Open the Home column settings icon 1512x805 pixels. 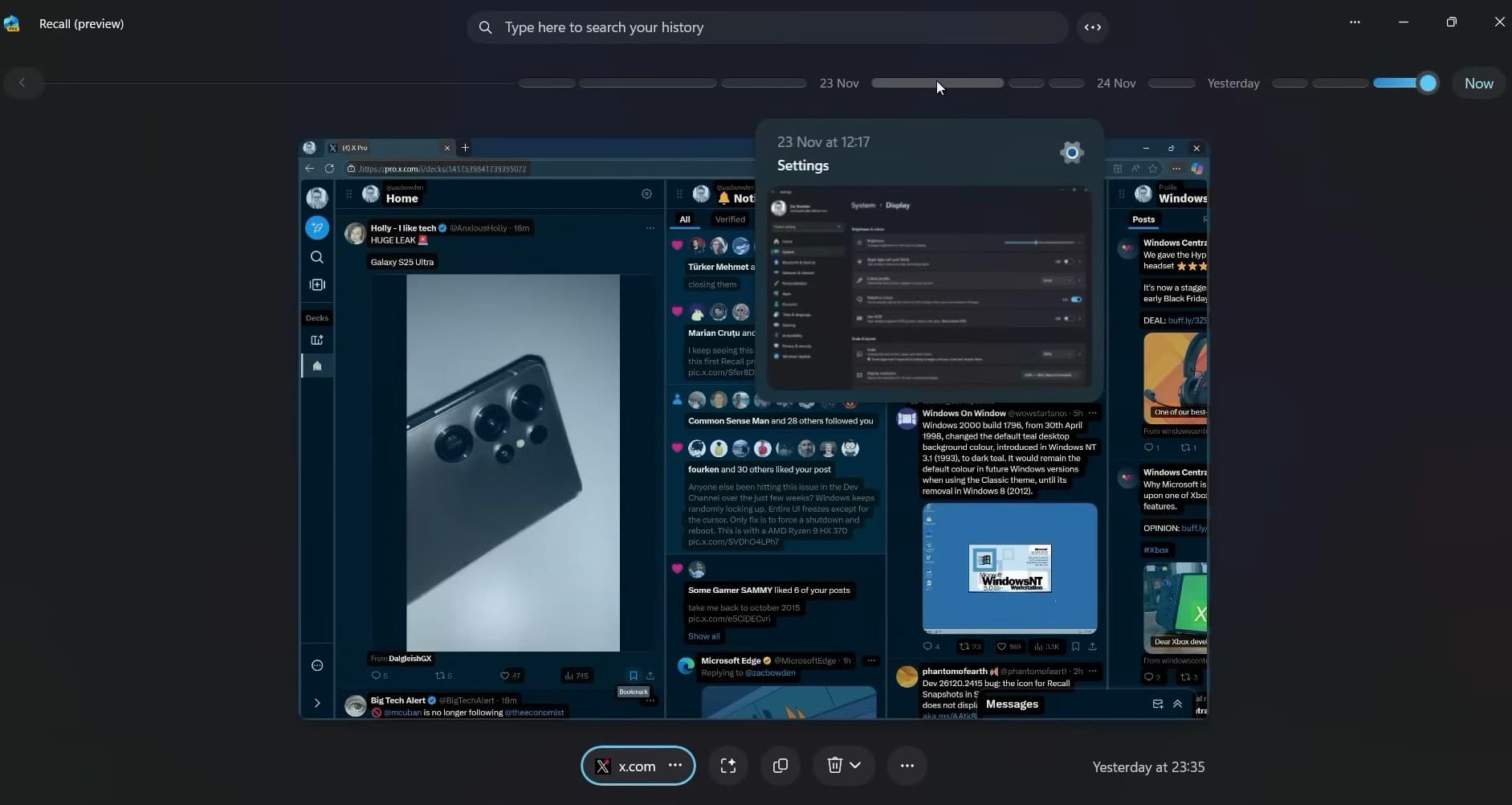tap(646, 194)
